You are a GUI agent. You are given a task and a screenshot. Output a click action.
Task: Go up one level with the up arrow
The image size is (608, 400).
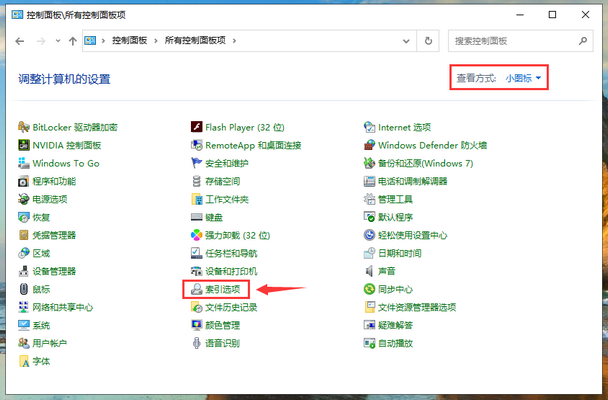[x=73, y=41]
